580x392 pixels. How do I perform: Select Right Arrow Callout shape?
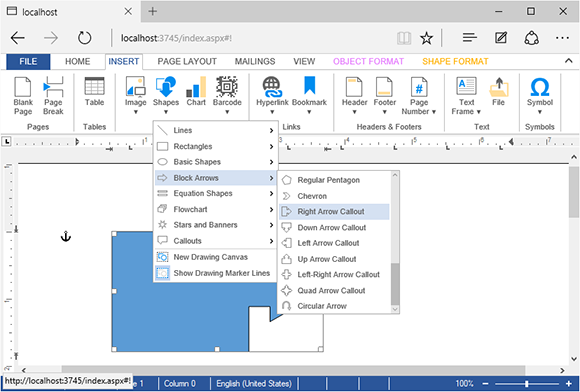tap(334, 212)
